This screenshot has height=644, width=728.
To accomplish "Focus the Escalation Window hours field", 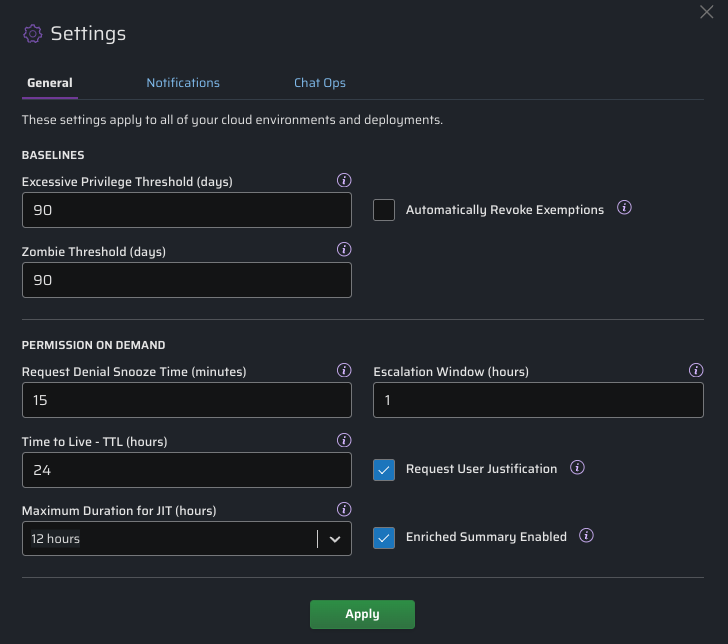I will click(538, 400).
